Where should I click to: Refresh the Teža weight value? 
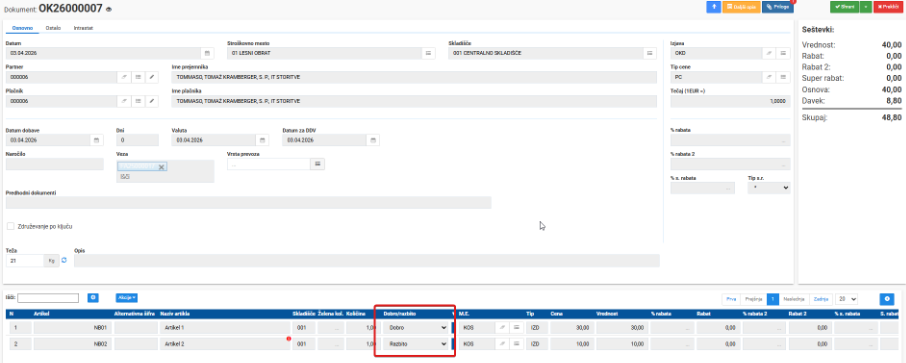(x=64, y=260)
